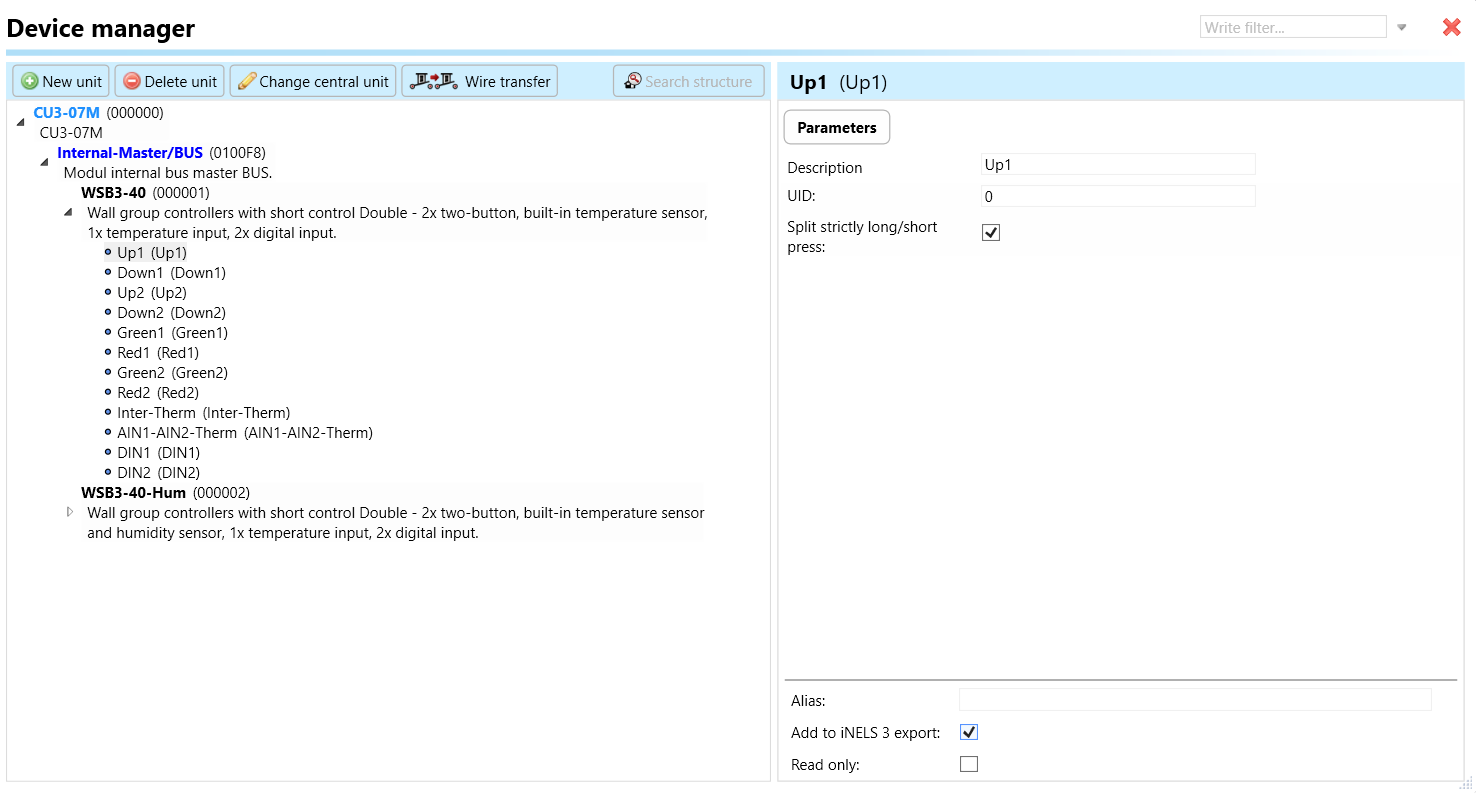Click the Write filter search box
Image resolution: width=1476 pixels, height=793 pixels.
(1292, 28)
